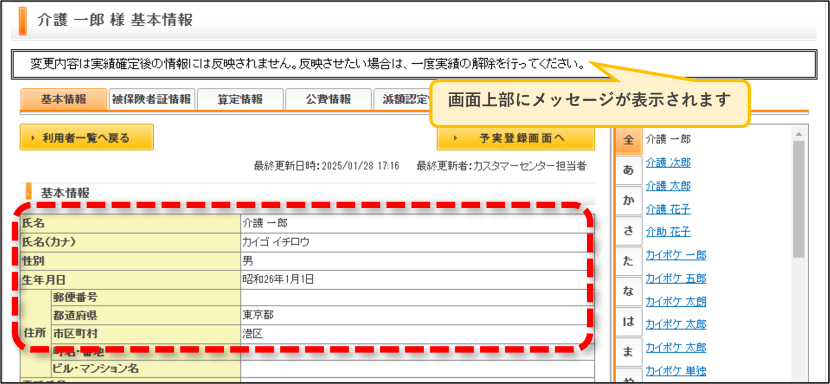Select the 算定情報 tab
The width and height of the screenshot is (830, 384).
tap(240, 99)
